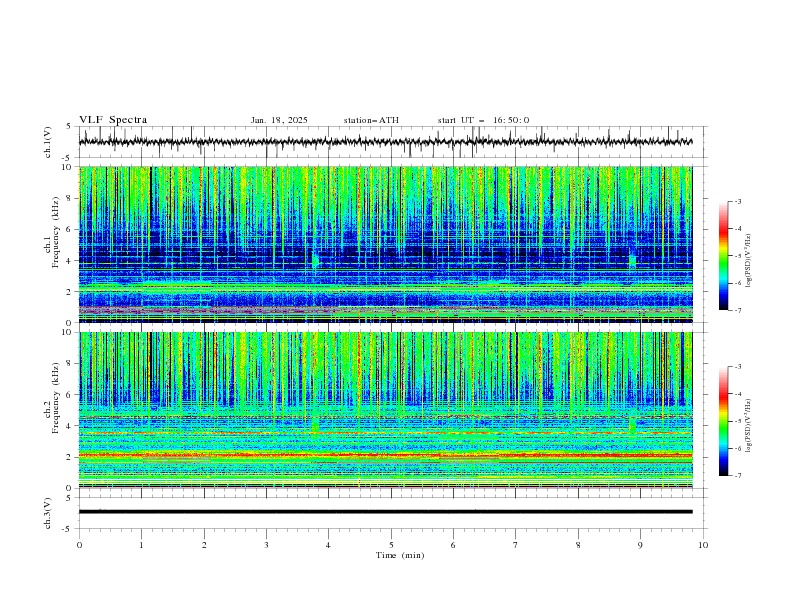Select the "Time (min)" axis title

point(400,555)
